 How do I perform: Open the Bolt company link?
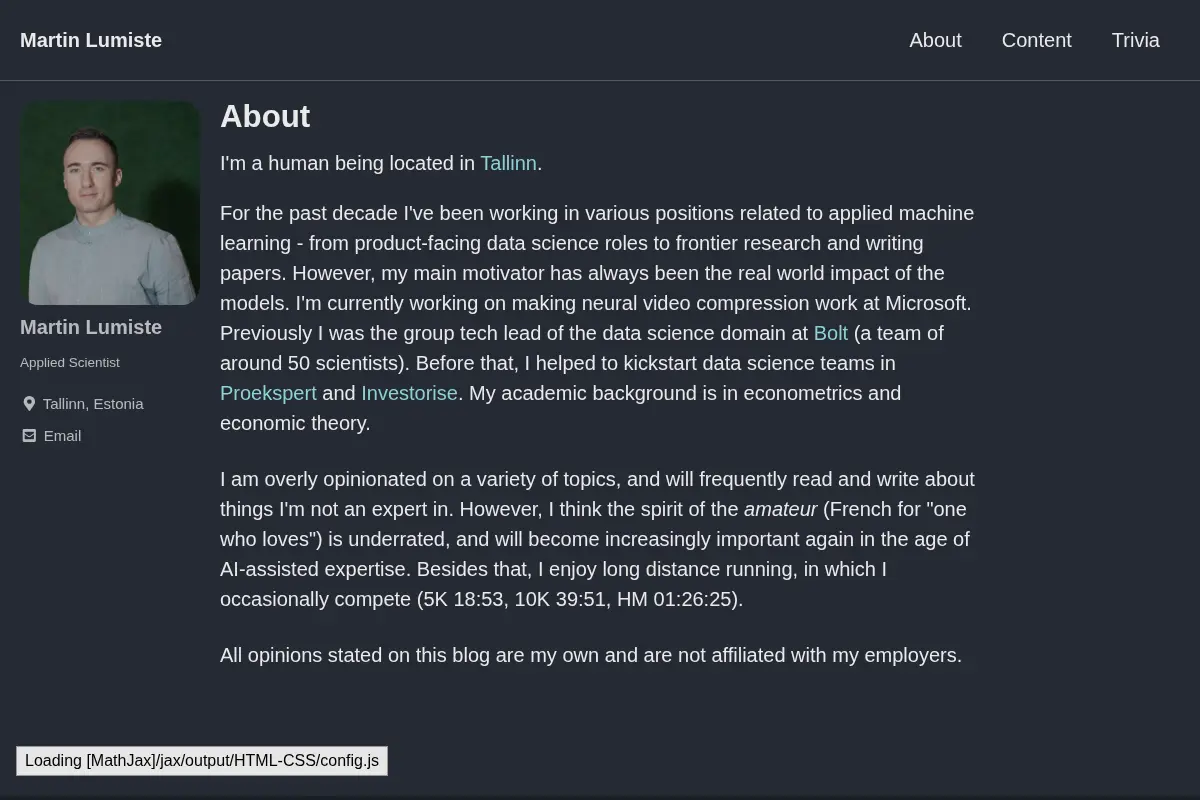pos(831,333)
